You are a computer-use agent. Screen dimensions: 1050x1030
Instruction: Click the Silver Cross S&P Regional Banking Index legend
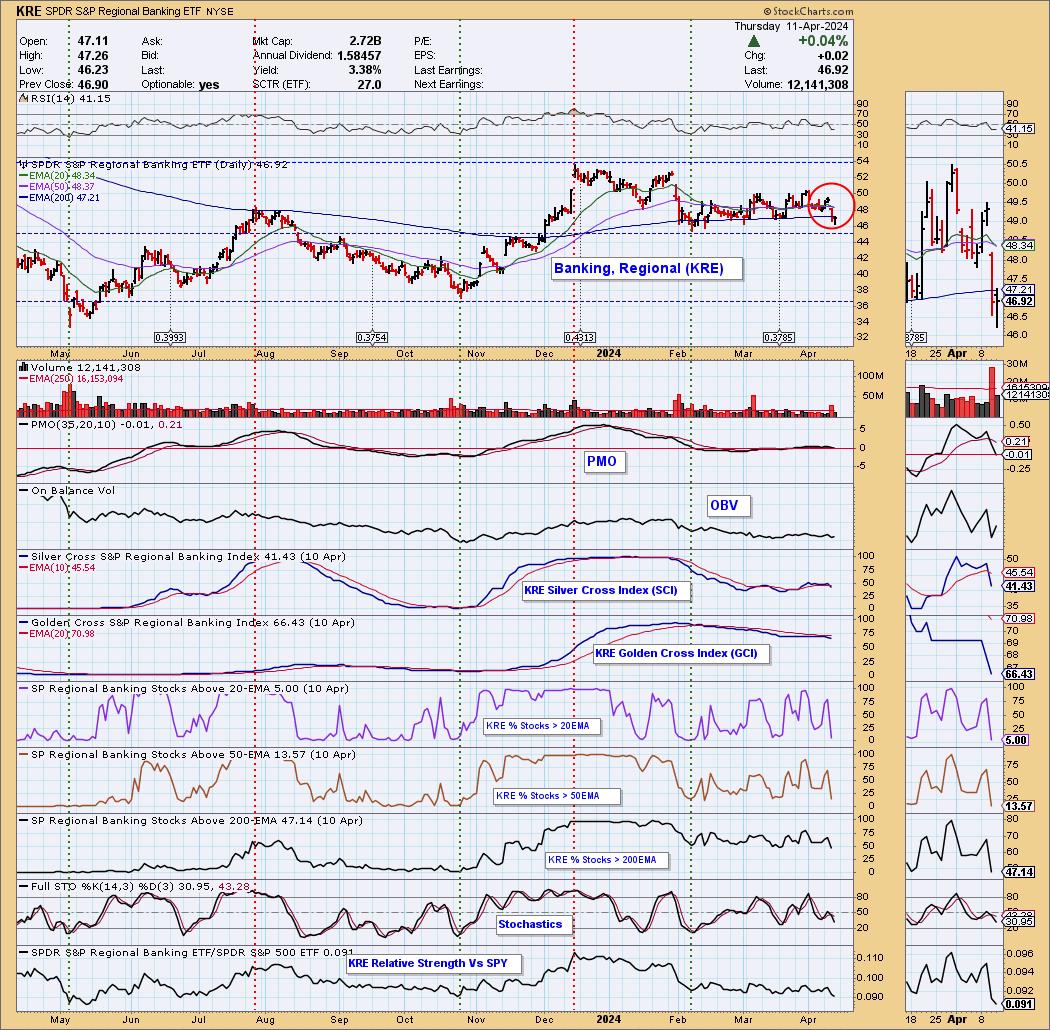(182, 557)
